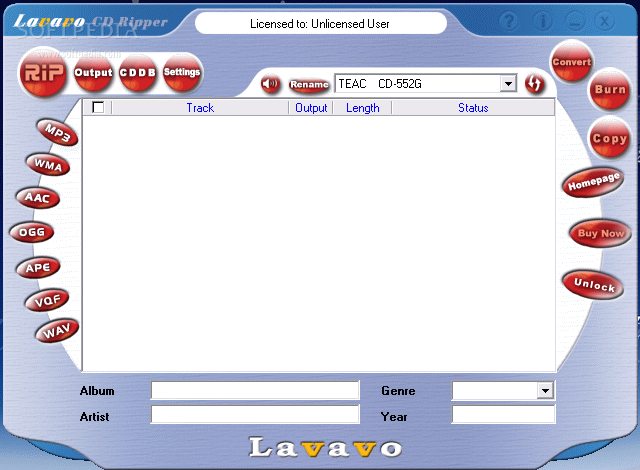Screen dimensions: 640x470
Task: Click the Buy Now button
Action: 600,233
